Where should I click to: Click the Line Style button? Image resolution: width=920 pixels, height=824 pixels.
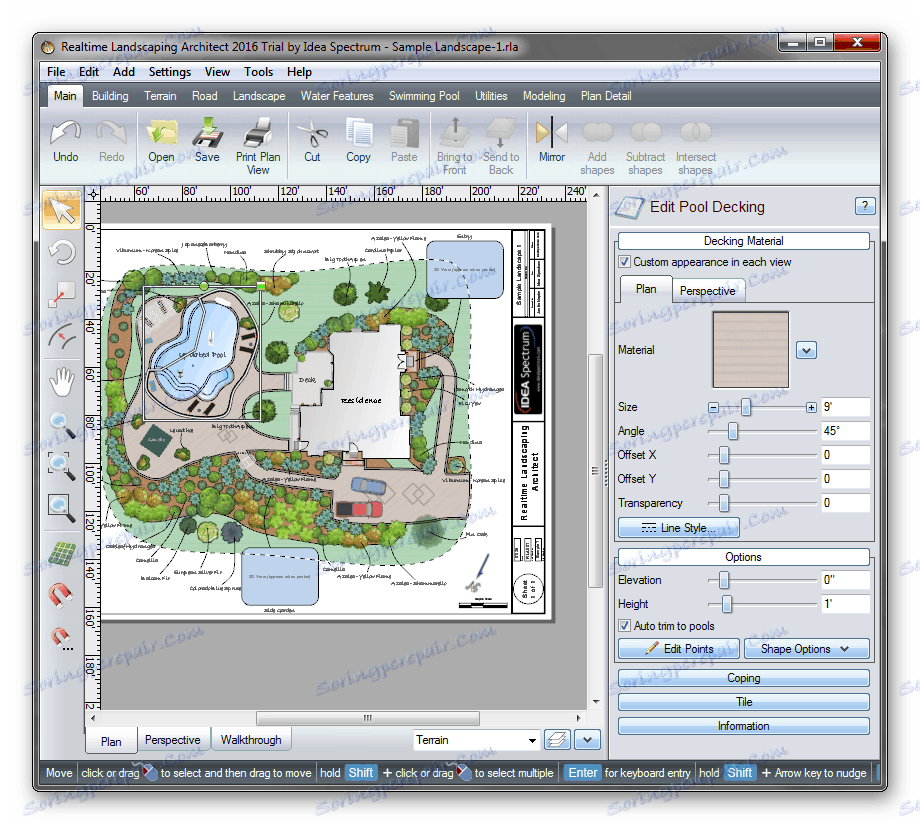point(678,528)
